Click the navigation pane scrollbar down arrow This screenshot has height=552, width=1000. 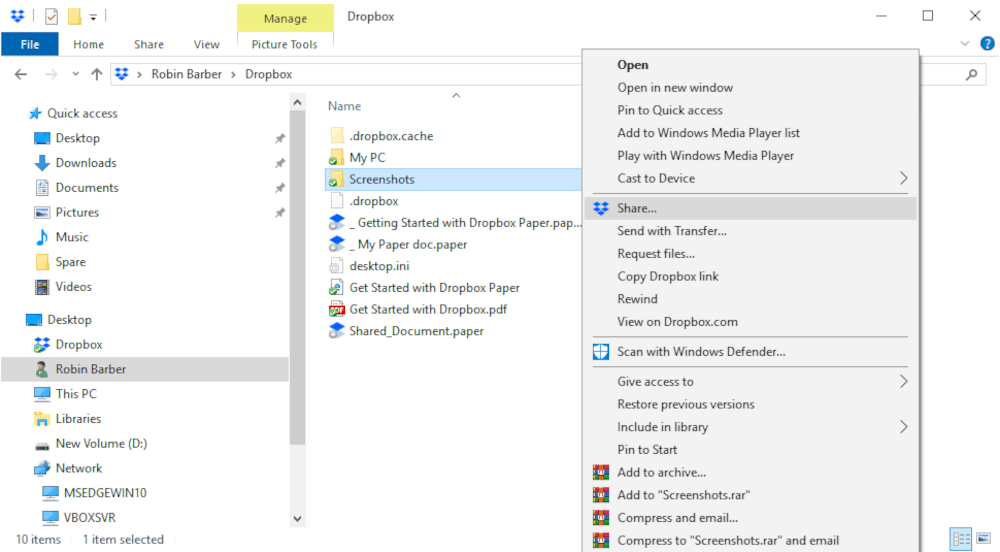297,518
